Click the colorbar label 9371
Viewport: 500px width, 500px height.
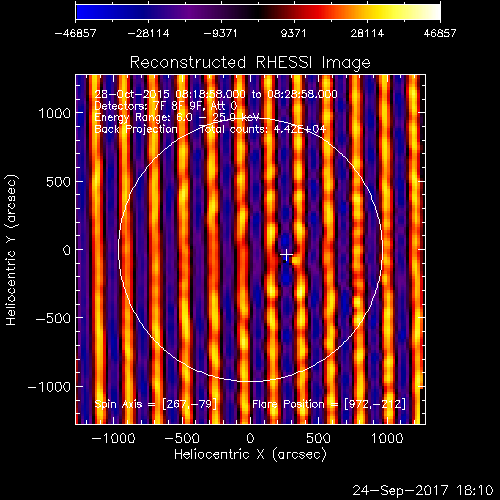293,33
